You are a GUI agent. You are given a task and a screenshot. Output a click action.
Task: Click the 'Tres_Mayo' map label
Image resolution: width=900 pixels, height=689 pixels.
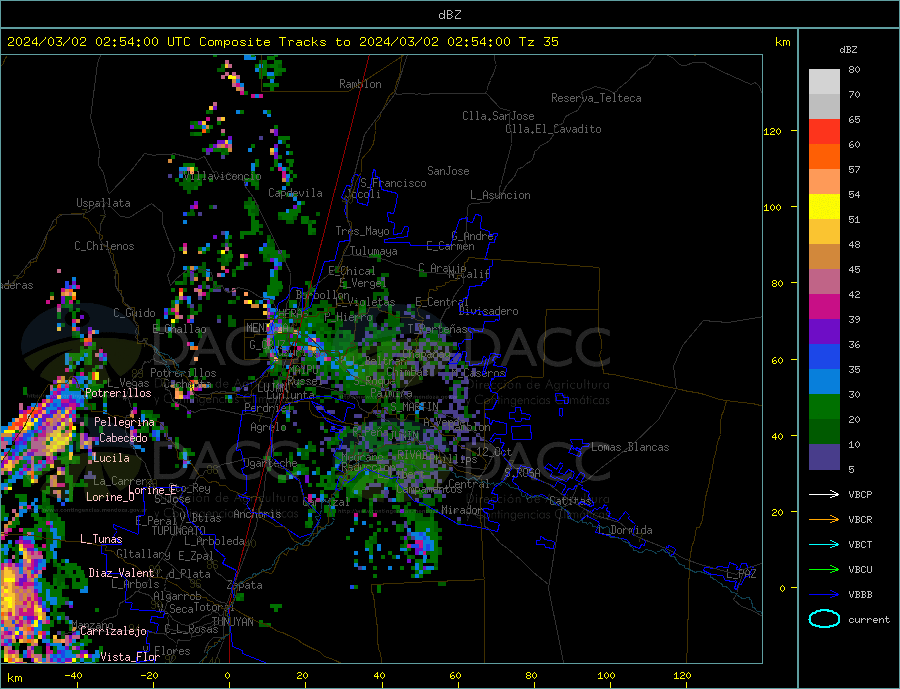pos(362,231)
